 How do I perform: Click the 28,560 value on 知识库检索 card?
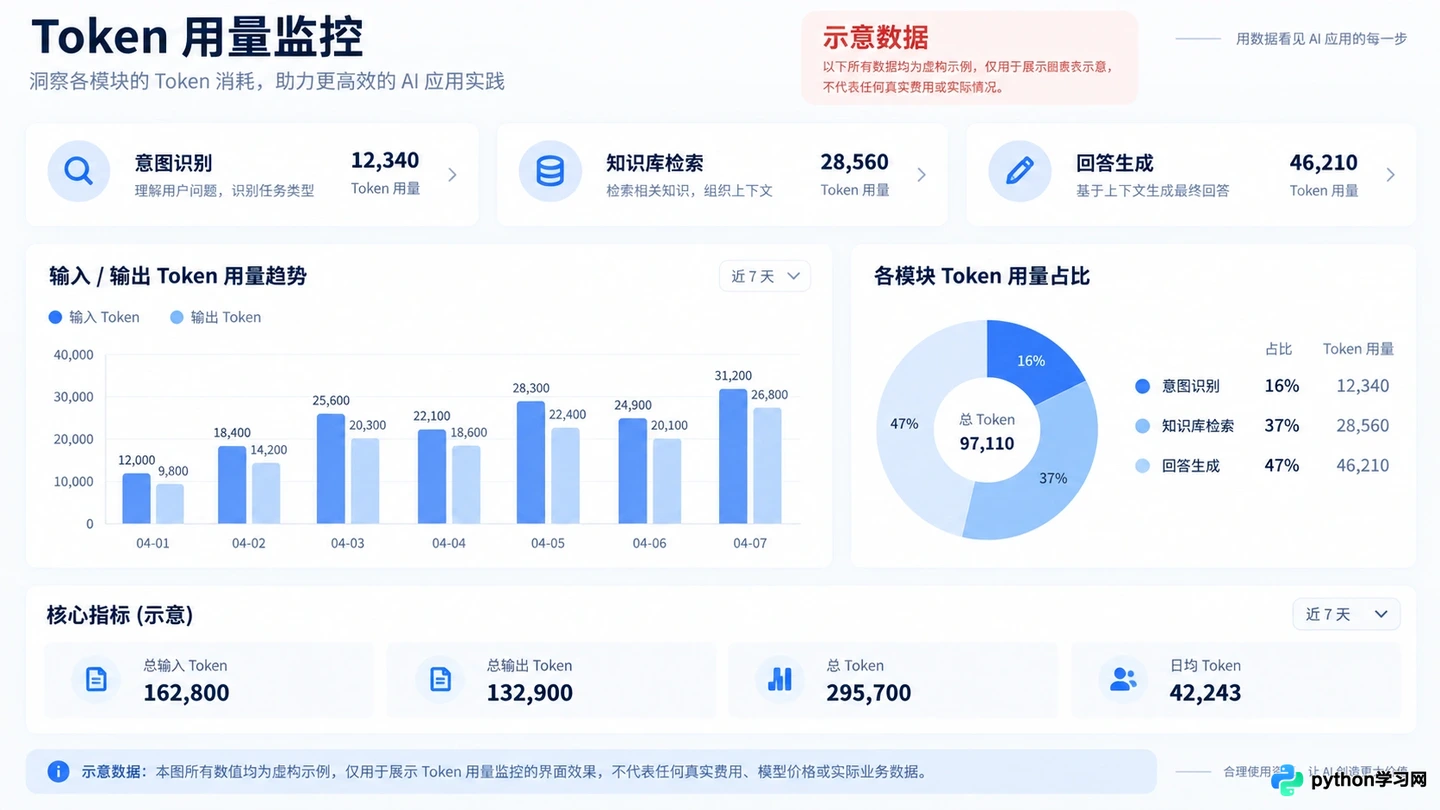pos(855,162)
